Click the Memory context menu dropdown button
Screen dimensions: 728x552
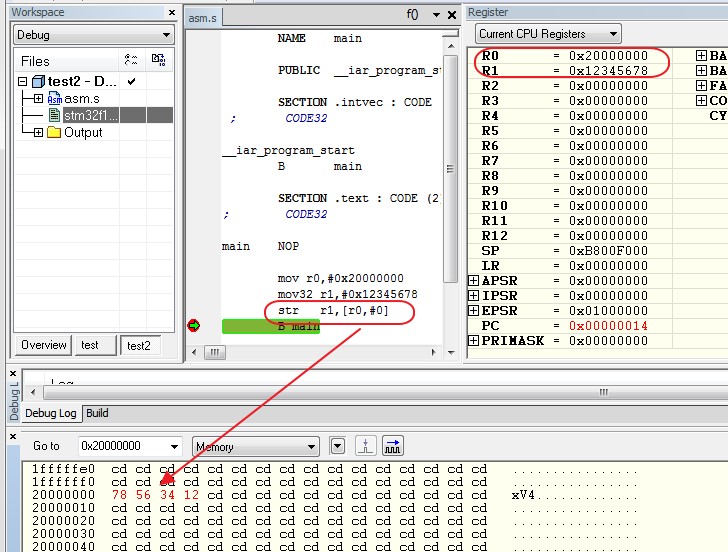pos(338,447)
